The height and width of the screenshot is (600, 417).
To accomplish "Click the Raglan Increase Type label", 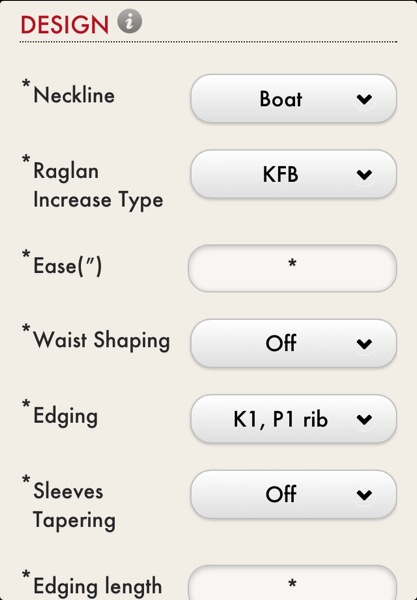I will click(x=98, y=185).
